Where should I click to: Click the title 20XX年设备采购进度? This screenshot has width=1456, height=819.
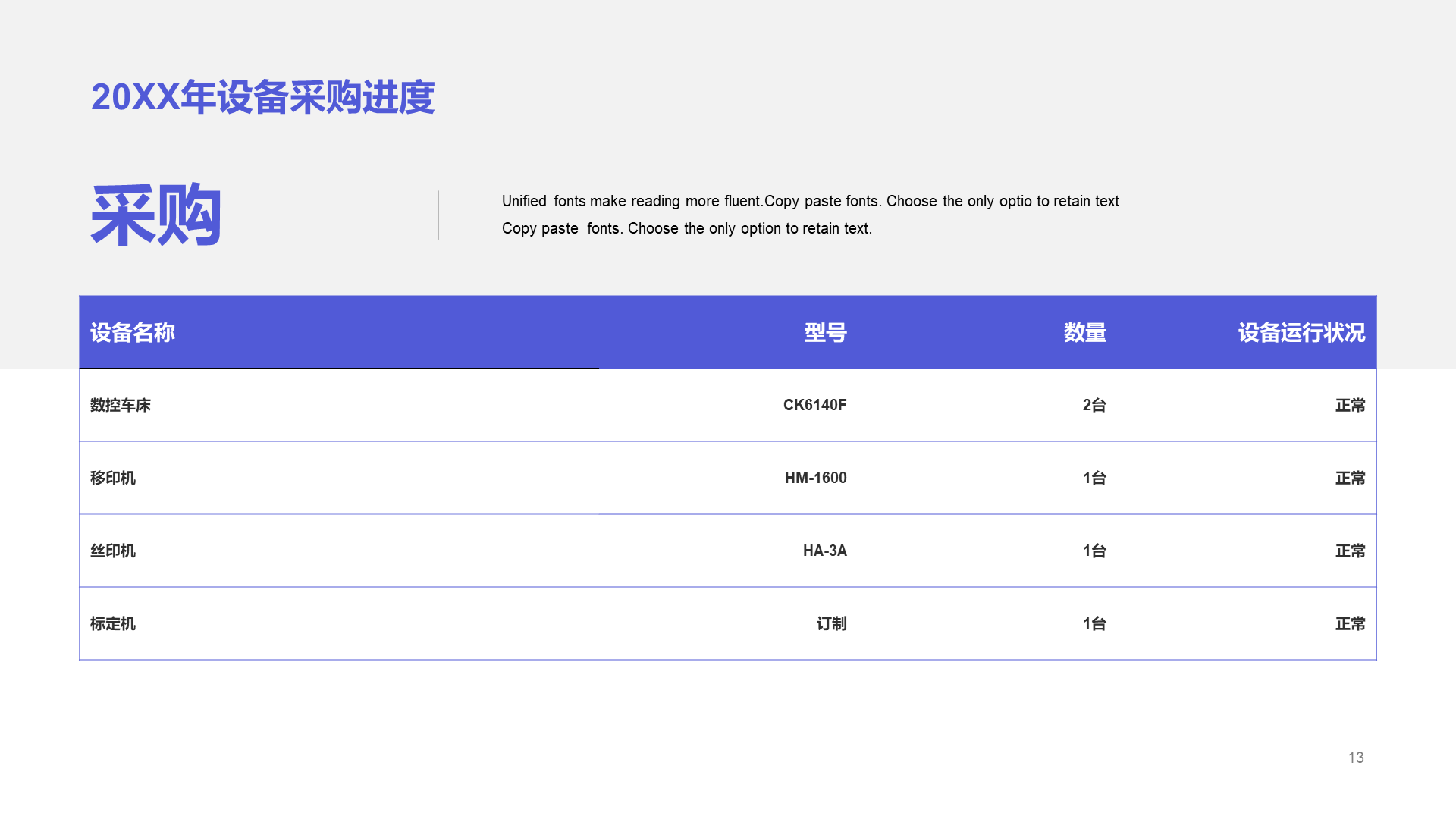pos(262,97)
